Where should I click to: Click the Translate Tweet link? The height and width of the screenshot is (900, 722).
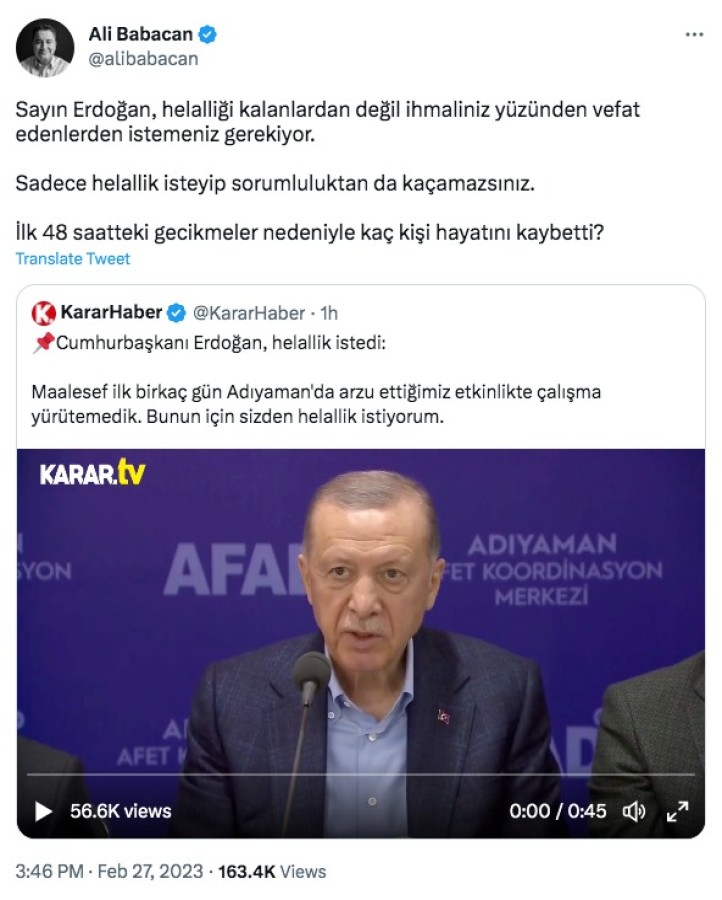[x=73, y=259]
